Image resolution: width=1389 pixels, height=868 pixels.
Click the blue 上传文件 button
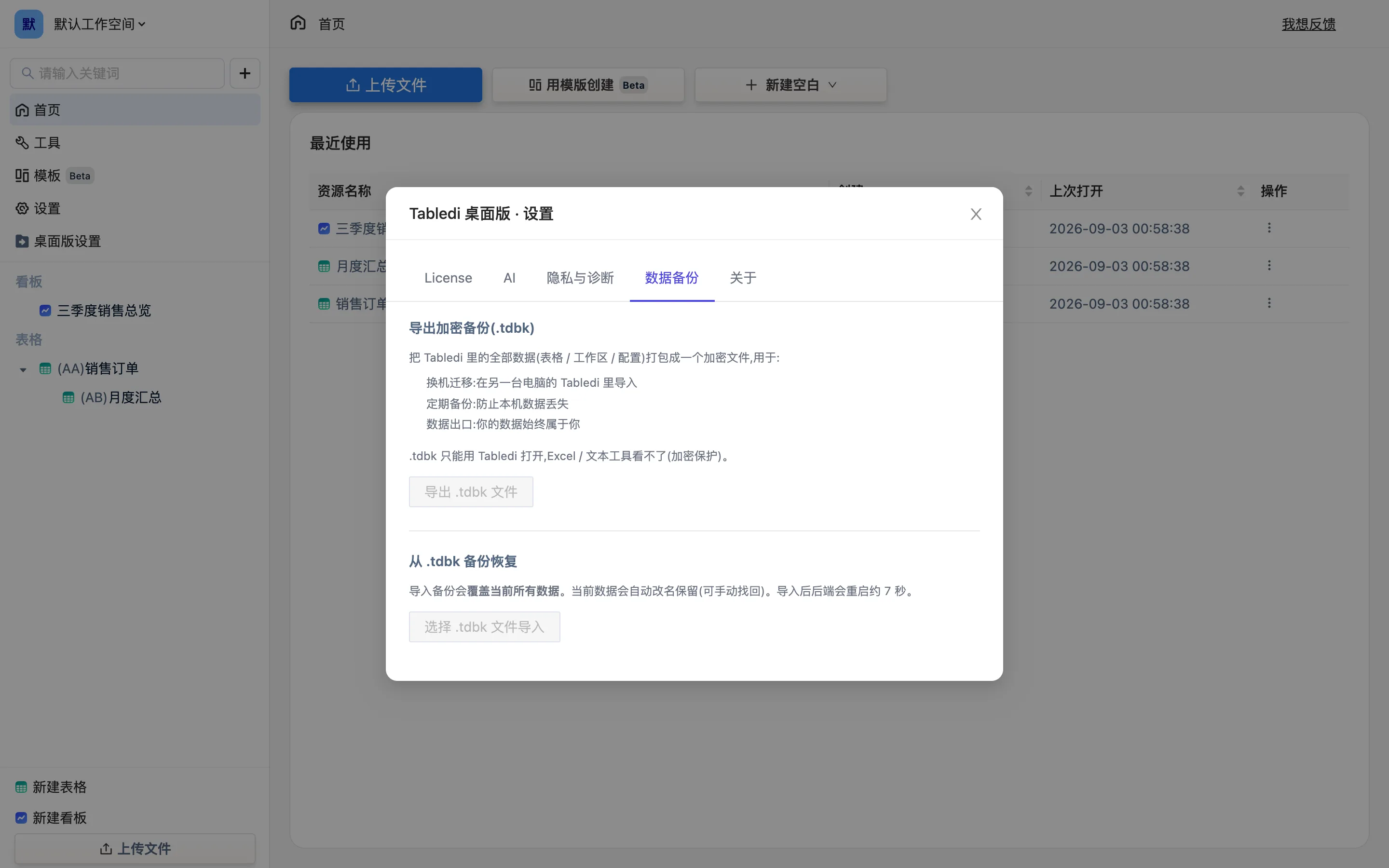point(386,85)
